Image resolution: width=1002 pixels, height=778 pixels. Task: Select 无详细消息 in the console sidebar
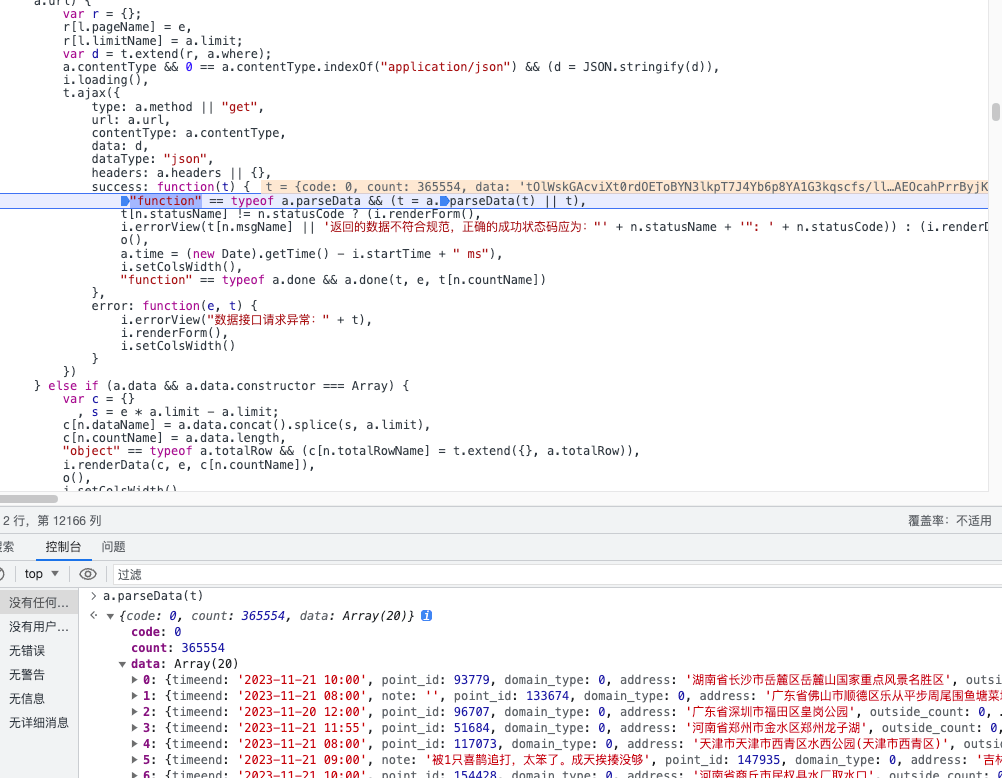[39, 722]
